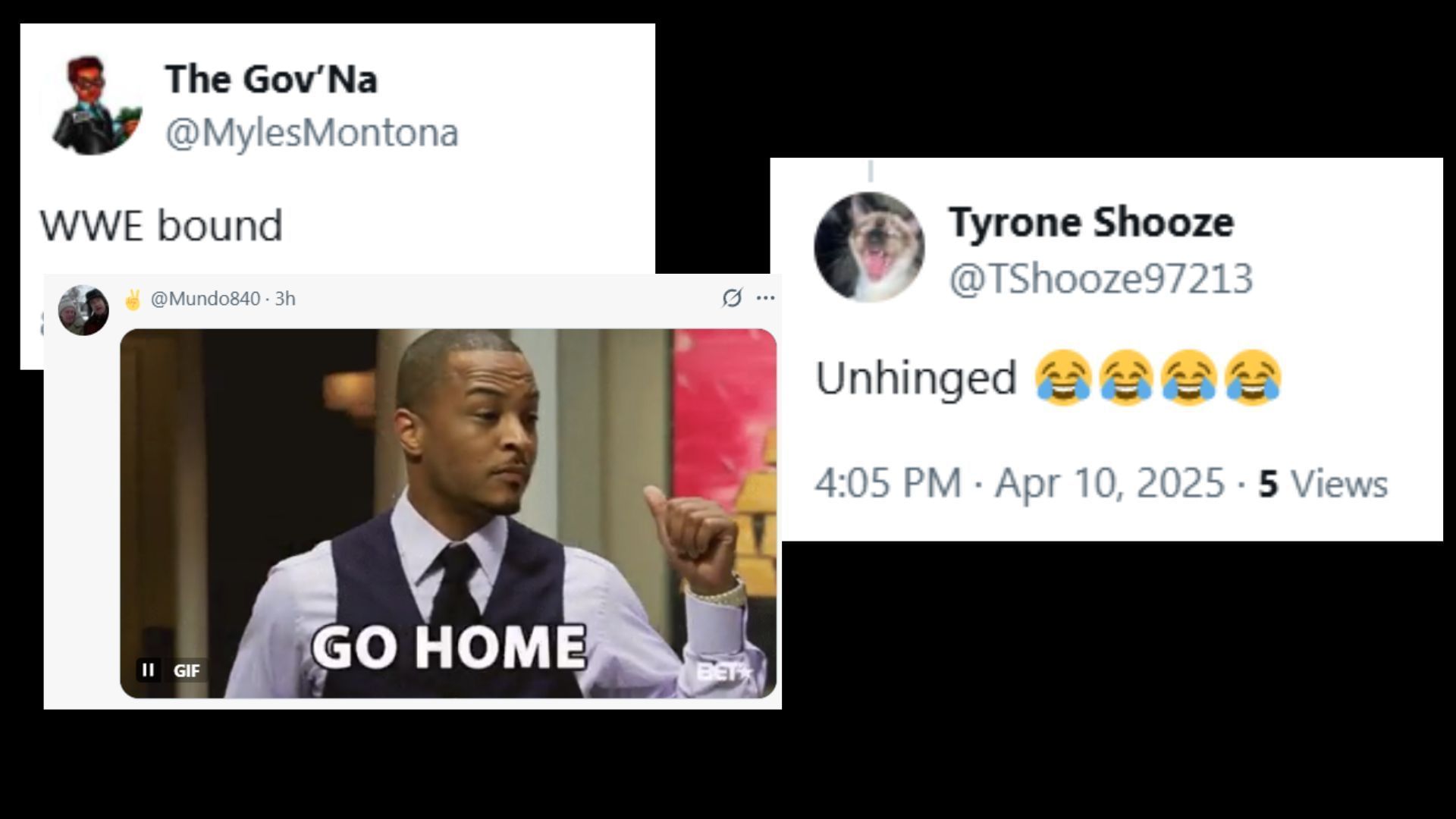Click the 4:05 PM Apr 10, 2025 timestamp
This screenshot has width=1456, height=819.
(1019, 483)
